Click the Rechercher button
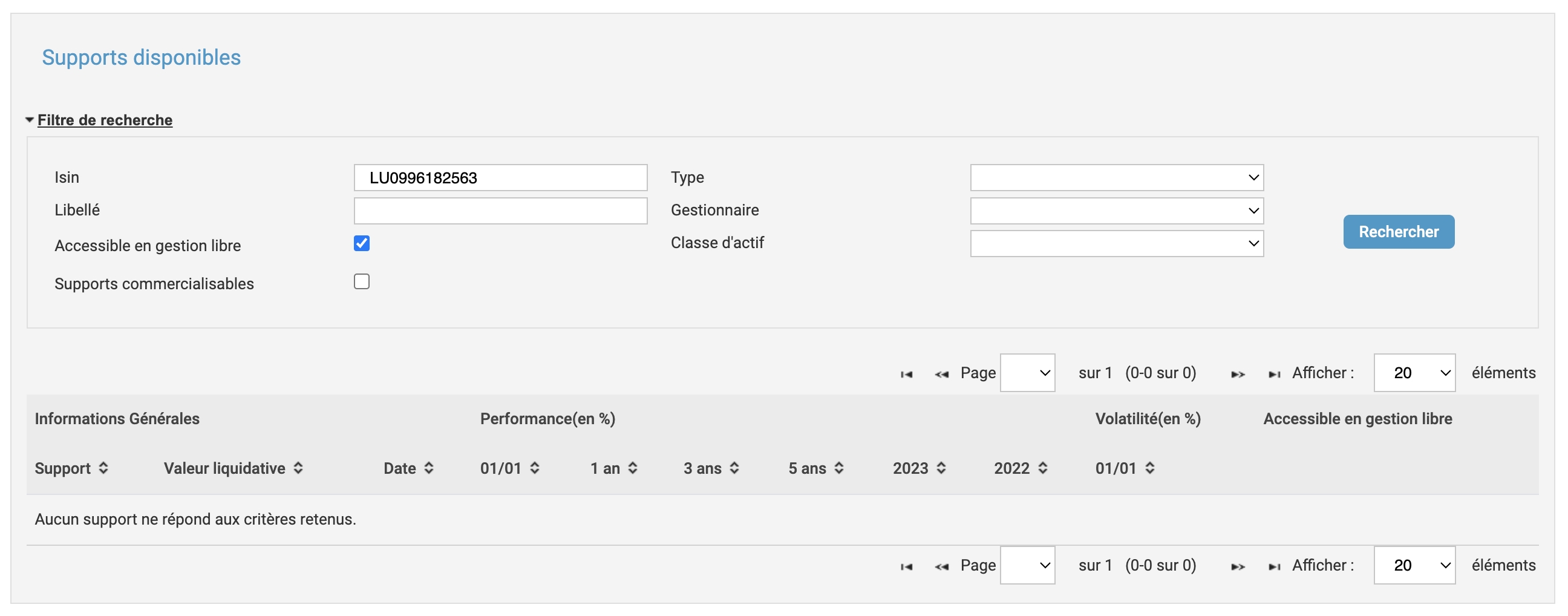 click(x=1398, y=232)
